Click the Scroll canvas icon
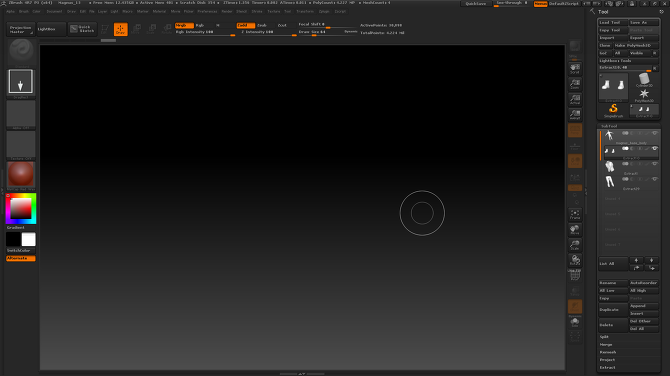Viewport: 670px width, 376px height. click(x=575, y=68)
